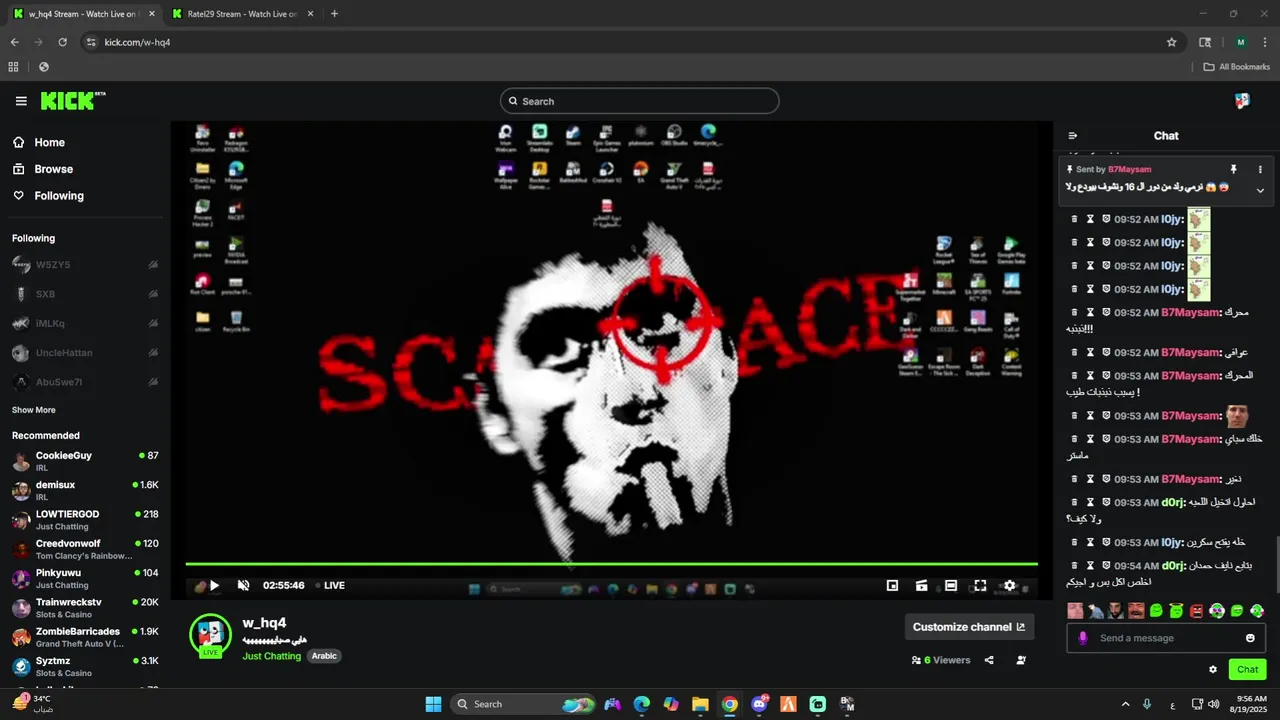Select the w_hq4 Stream browser tab

coord(84,14)
